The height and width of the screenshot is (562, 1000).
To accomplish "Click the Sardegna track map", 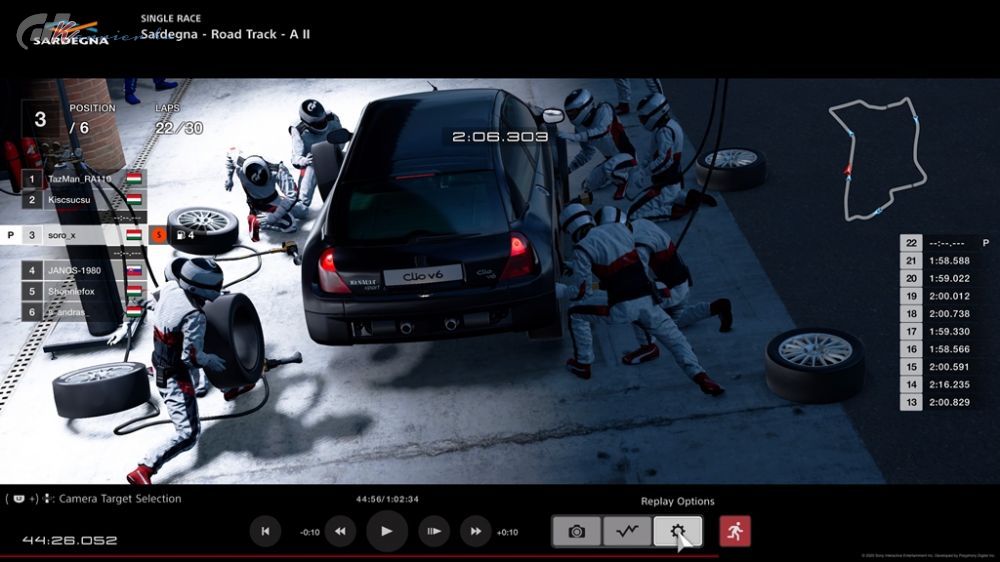I will [x=878, y=159].
